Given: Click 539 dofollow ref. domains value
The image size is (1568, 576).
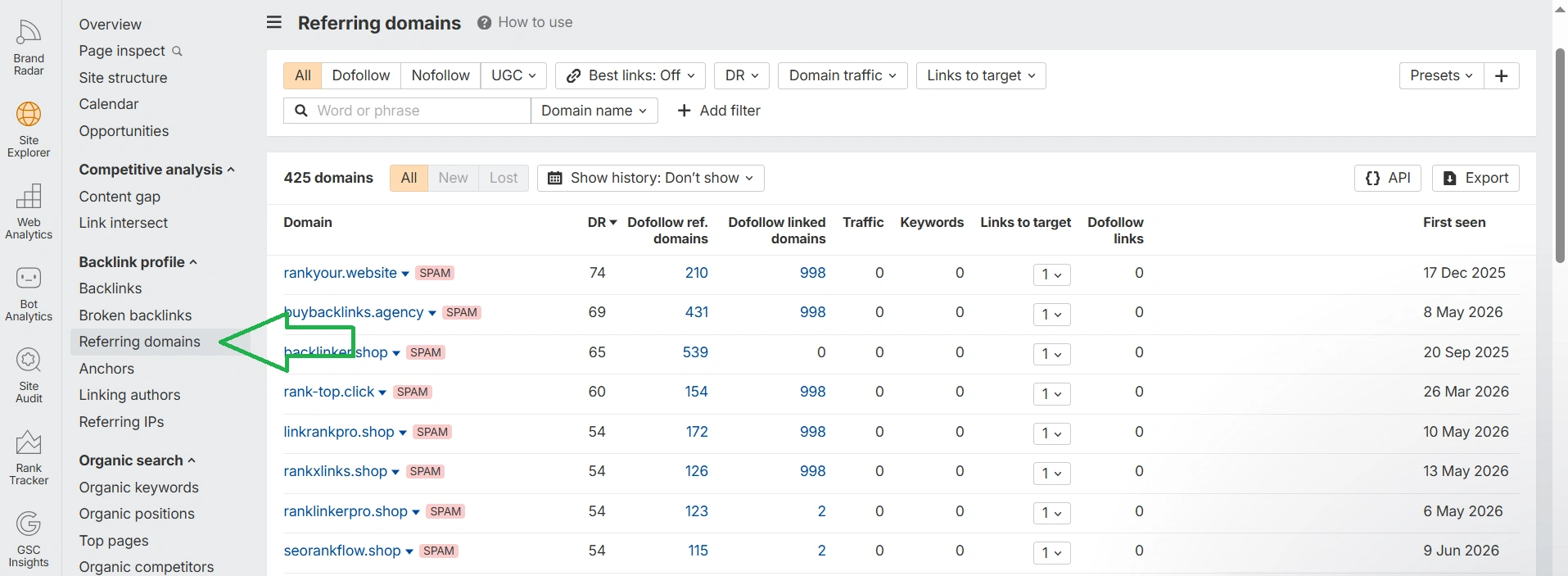Looking at the screenshot, I should 695,352.
